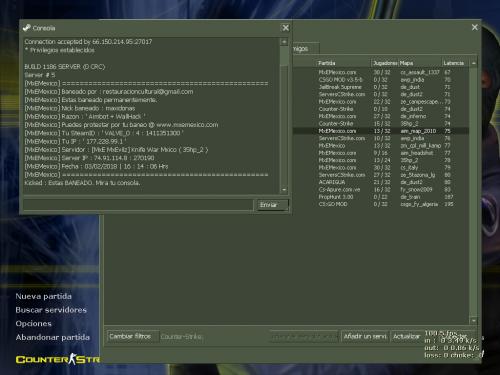Click the server list scrollbar down arrow

click(x=473, y=321)
